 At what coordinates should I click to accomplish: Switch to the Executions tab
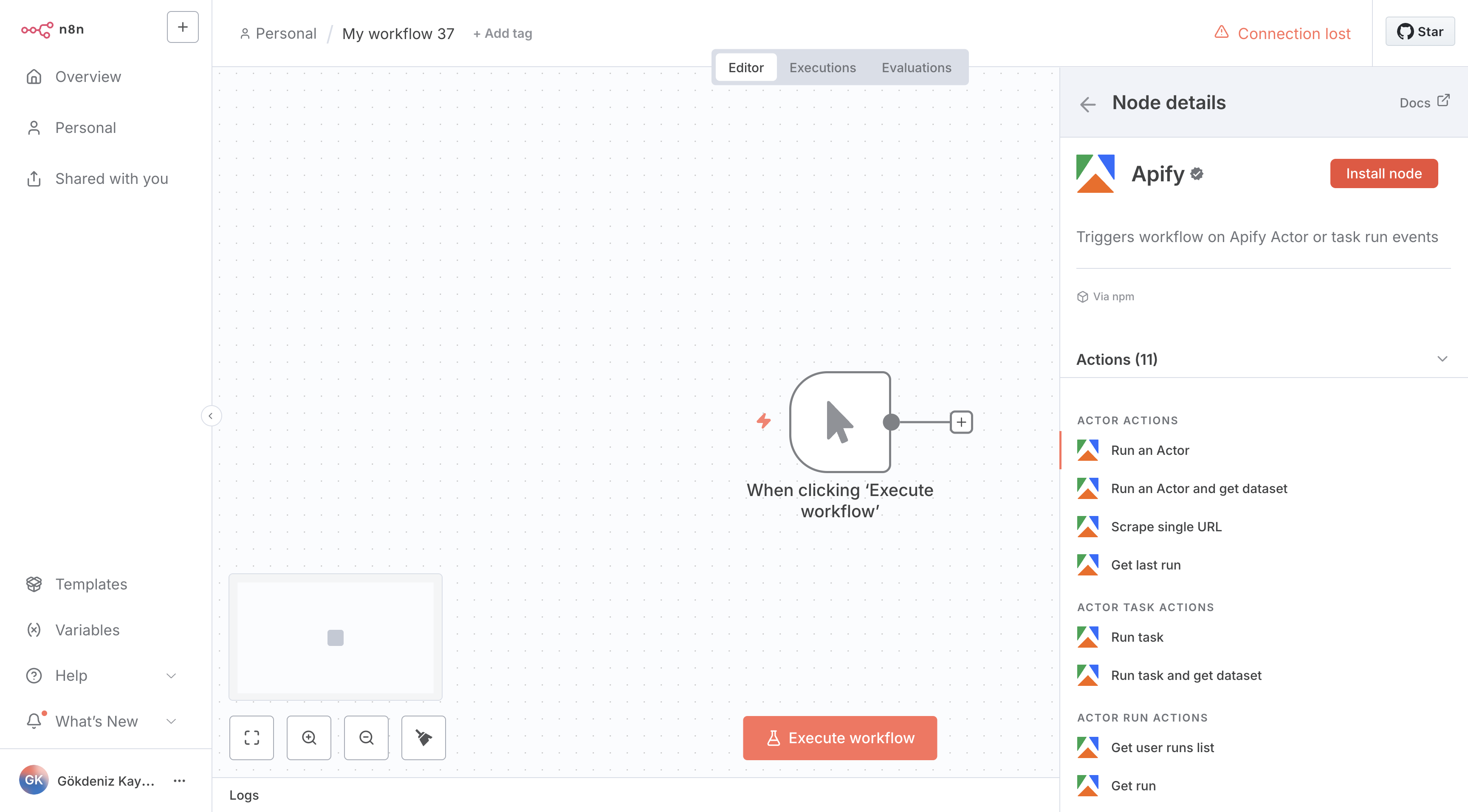click(x=822, y=67)
